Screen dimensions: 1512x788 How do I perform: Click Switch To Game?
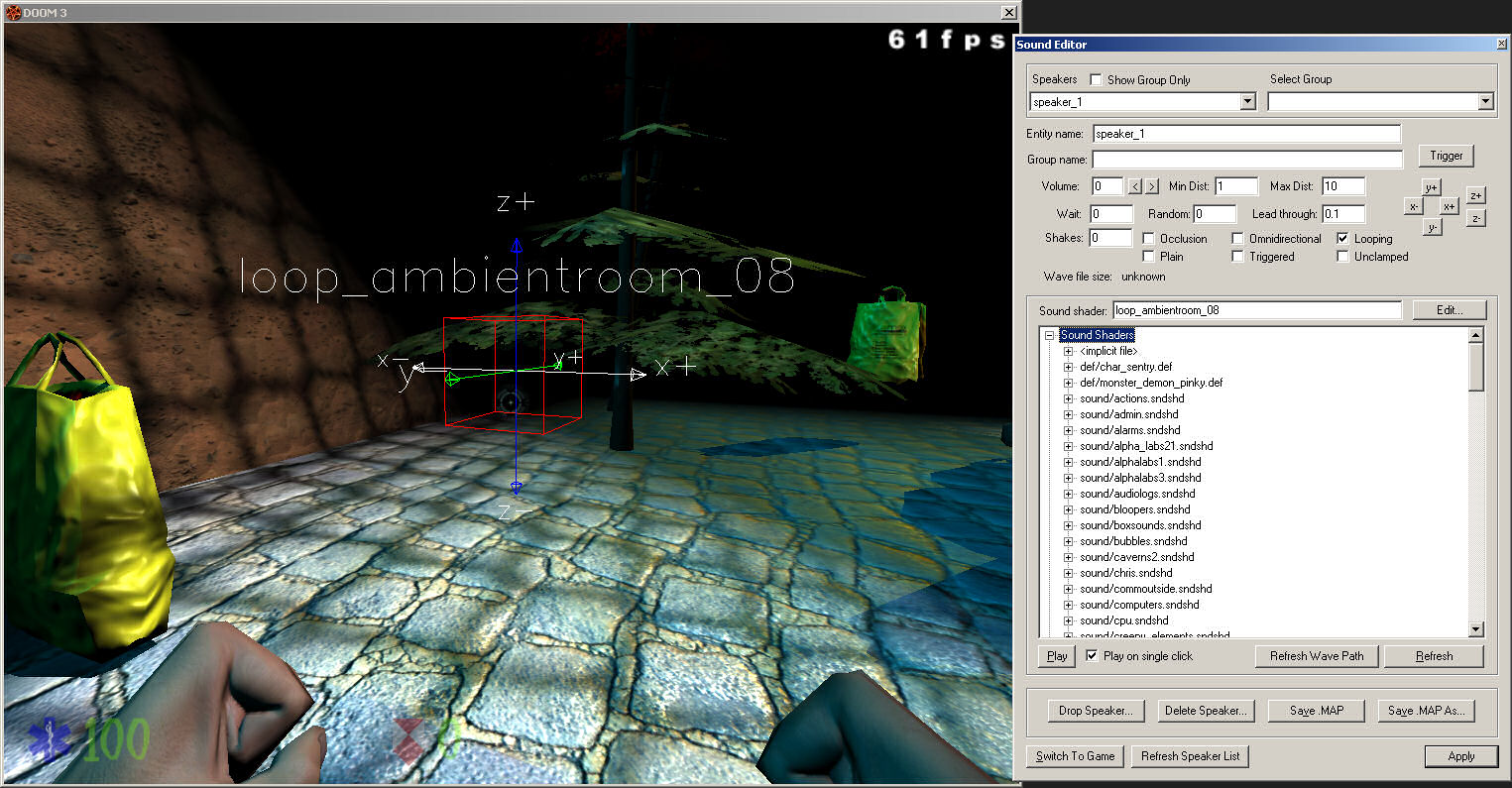pos(1076,756)
